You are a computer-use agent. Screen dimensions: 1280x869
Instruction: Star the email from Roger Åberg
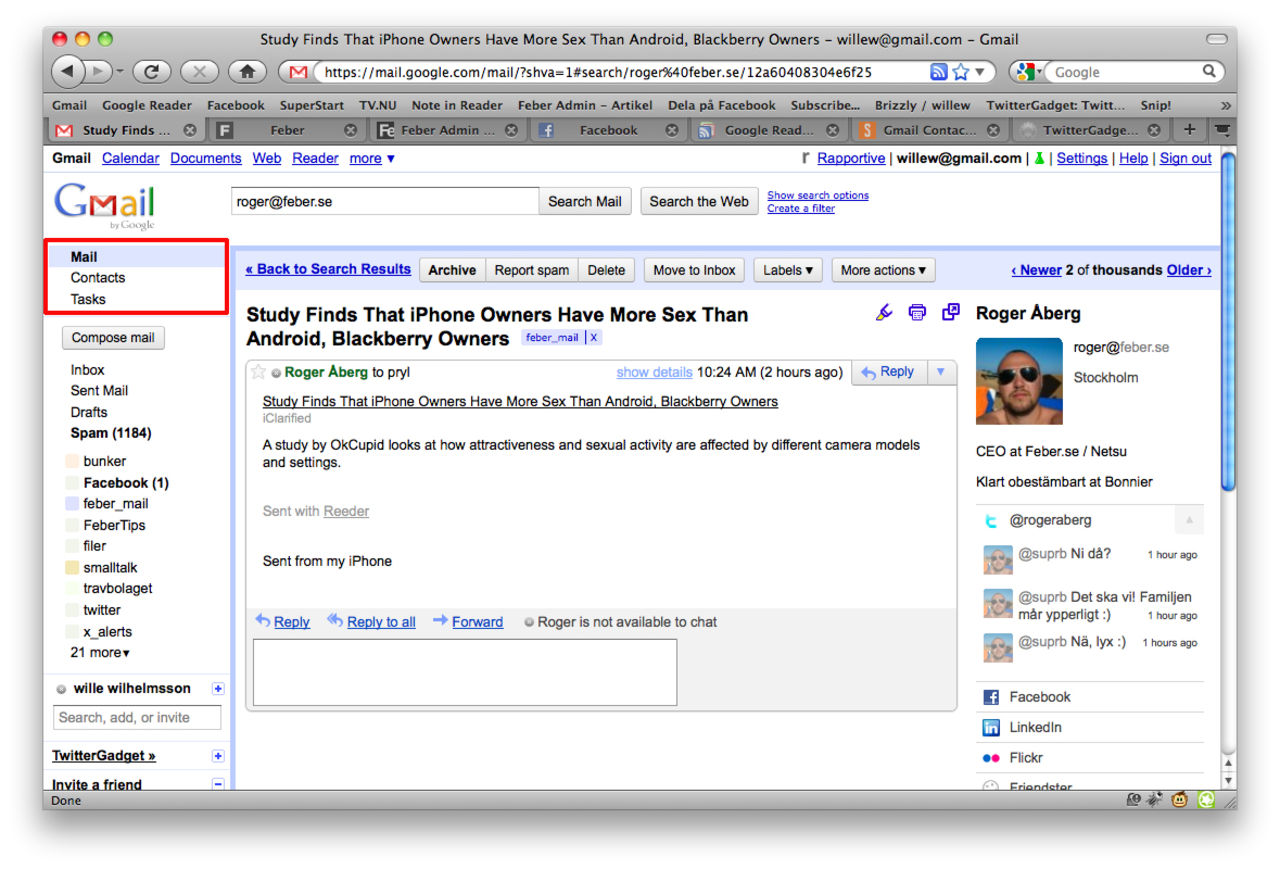click(259, 372)
